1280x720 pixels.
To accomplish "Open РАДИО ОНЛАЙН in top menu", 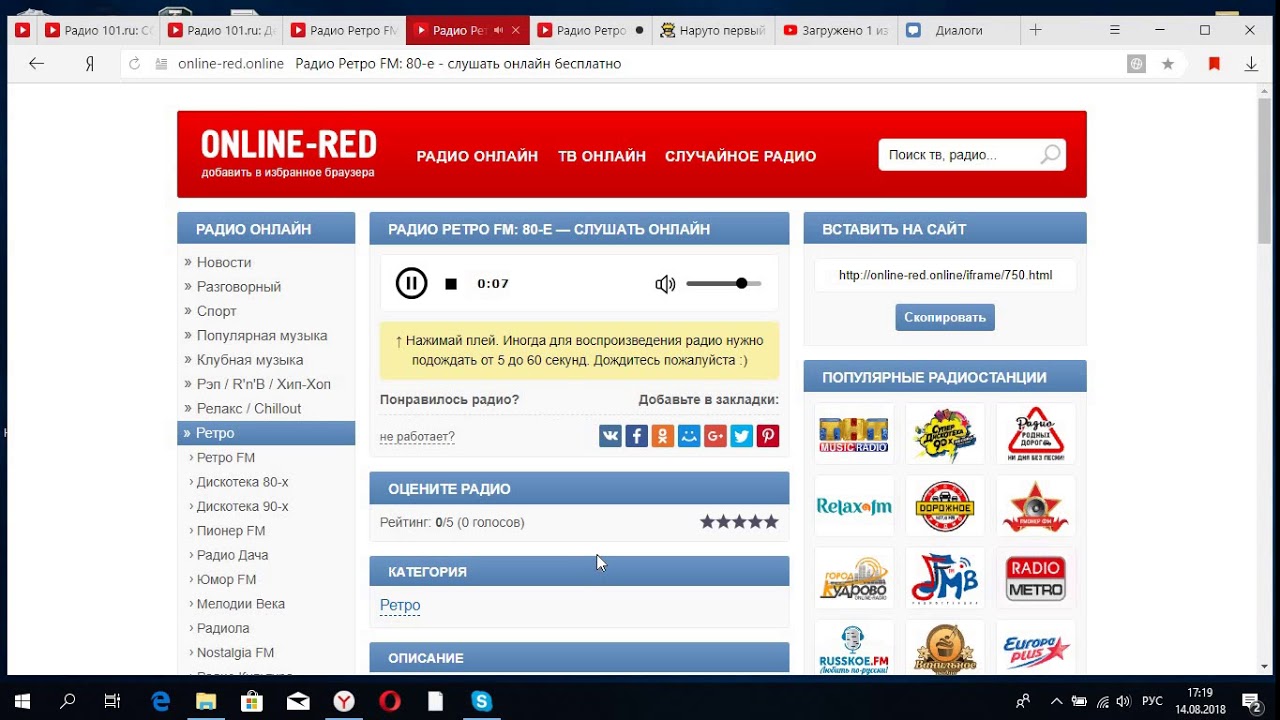I will coord(477,156).
